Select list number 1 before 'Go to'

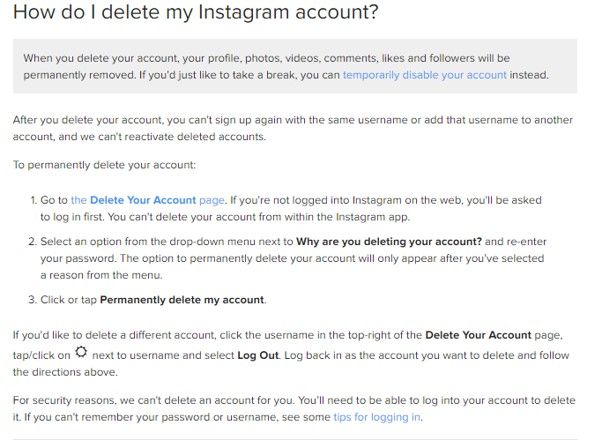click(34, 200)
